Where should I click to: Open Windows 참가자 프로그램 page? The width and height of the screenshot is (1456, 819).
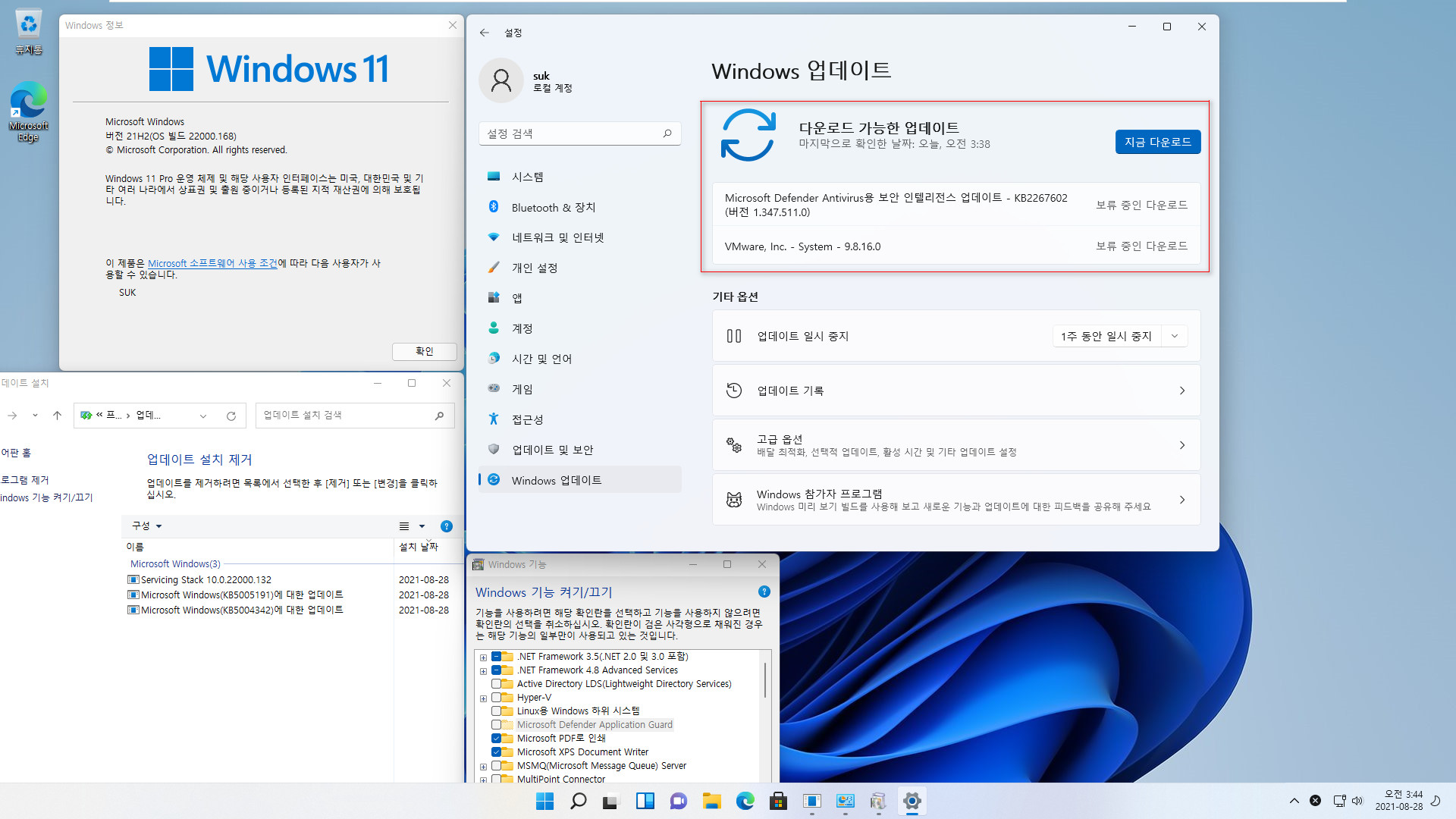pos(956,500)
